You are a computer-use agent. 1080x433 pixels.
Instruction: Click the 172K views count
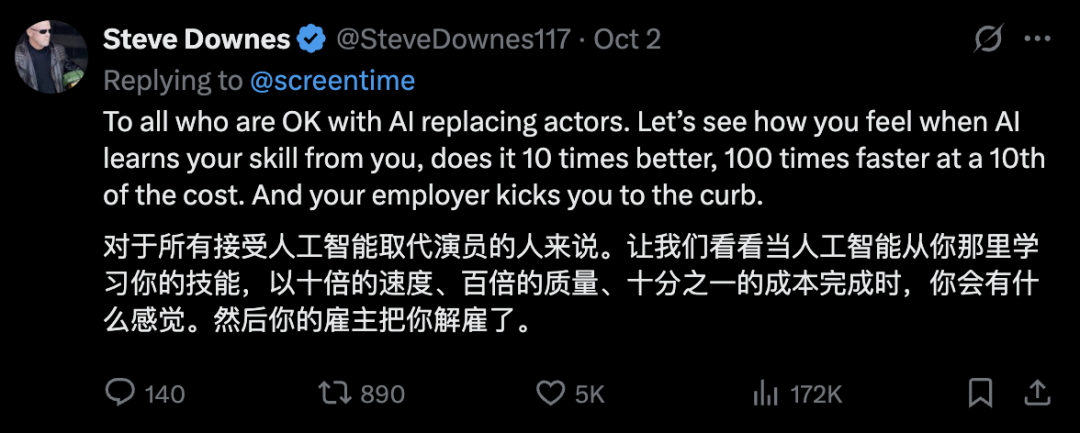815,393
